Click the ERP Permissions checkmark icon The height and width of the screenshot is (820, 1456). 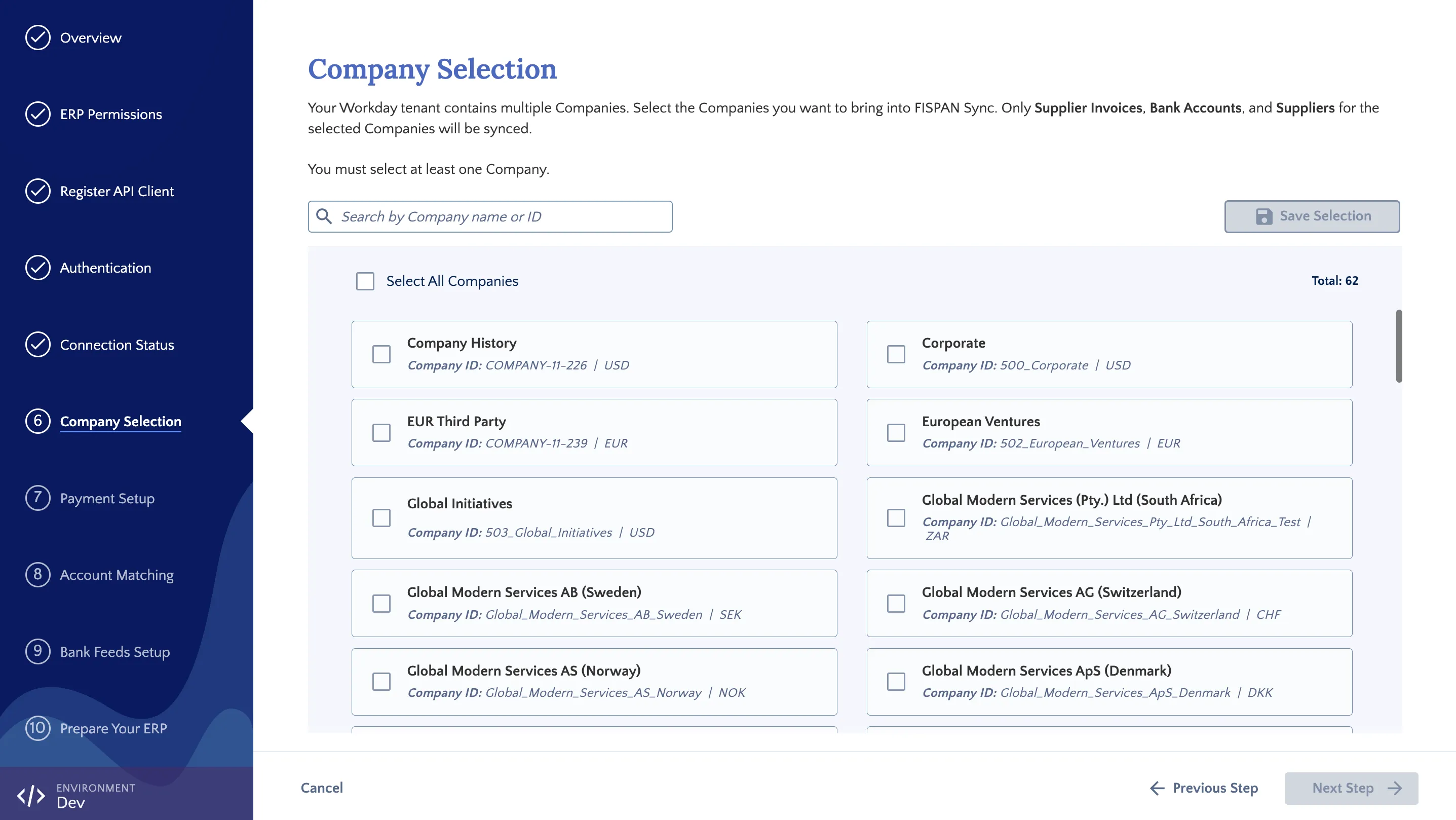click(38, 114)
